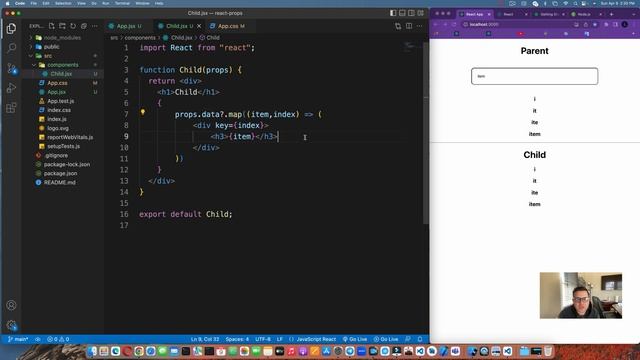640x360 pixels.
Task: Click the New File icon in Explorer header
Action: click(x=51, y=26)
